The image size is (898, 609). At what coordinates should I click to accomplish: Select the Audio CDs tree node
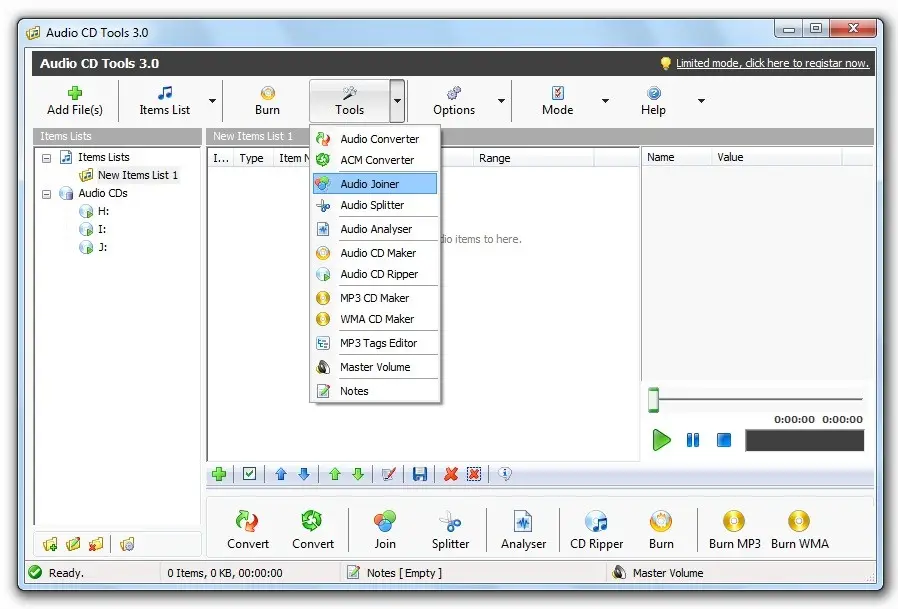point(103,193)
